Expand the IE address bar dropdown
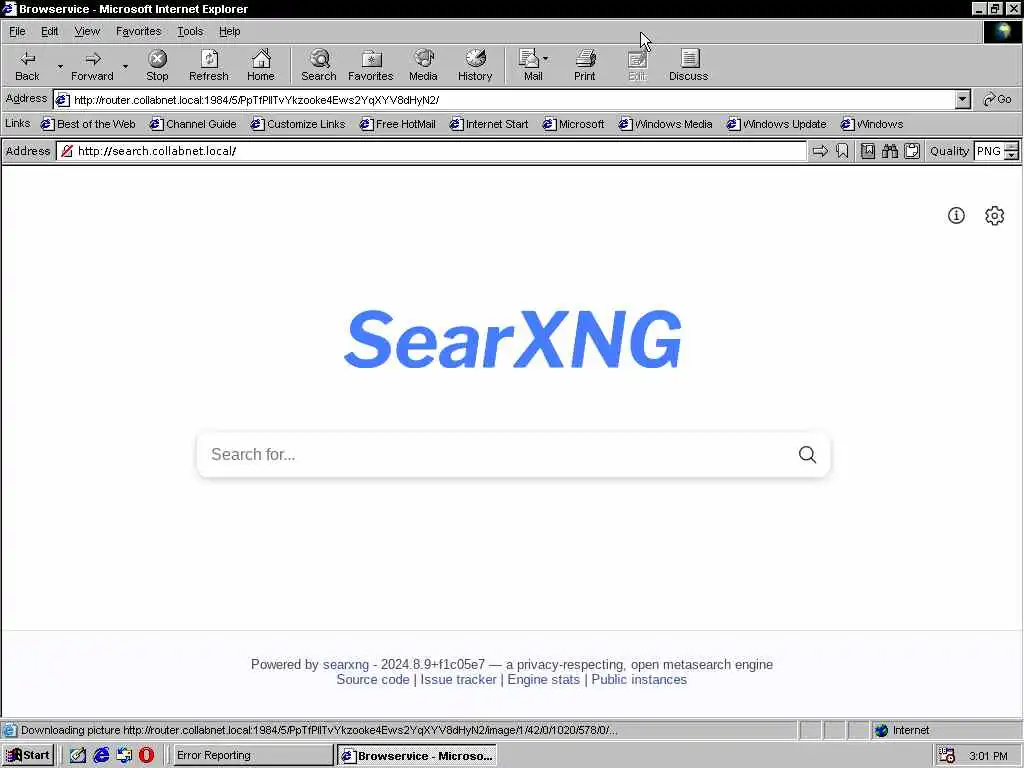The image size is (1024, 768). (x=962, y=99)
